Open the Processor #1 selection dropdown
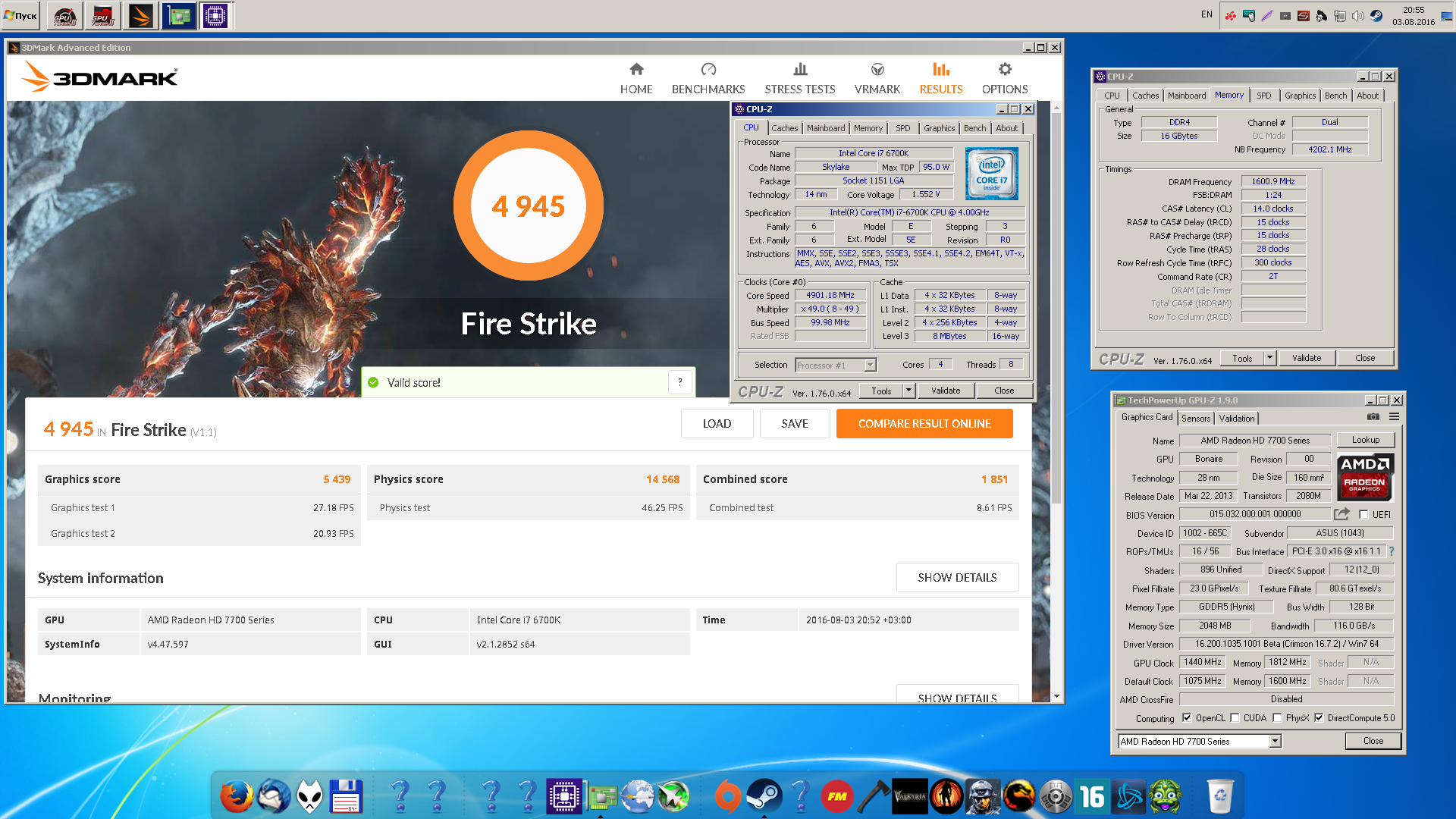The width and height of the screenshot is (1456, 819). [x=836, y=366]
